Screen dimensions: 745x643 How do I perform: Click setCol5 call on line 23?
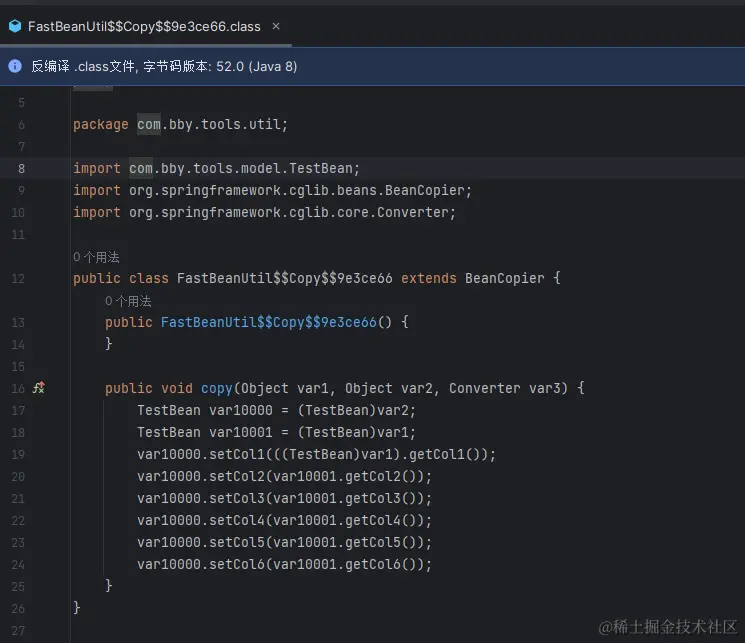point(237,542)
